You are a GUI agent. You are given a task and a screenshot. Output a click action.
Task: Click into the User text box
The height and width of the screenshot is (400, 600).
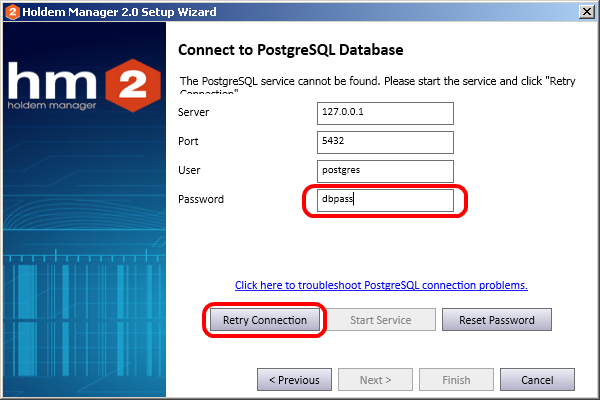click(385, 171)
